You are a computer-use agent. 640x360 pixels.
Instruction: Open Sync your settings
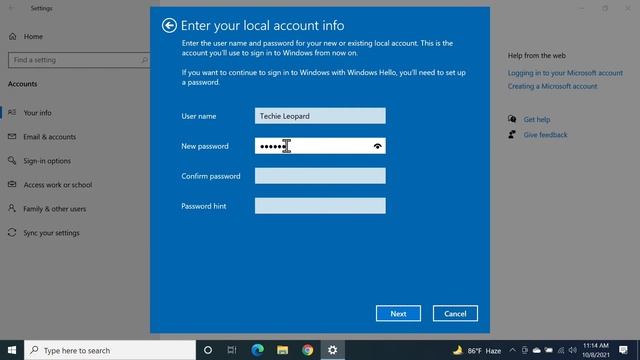51,233
